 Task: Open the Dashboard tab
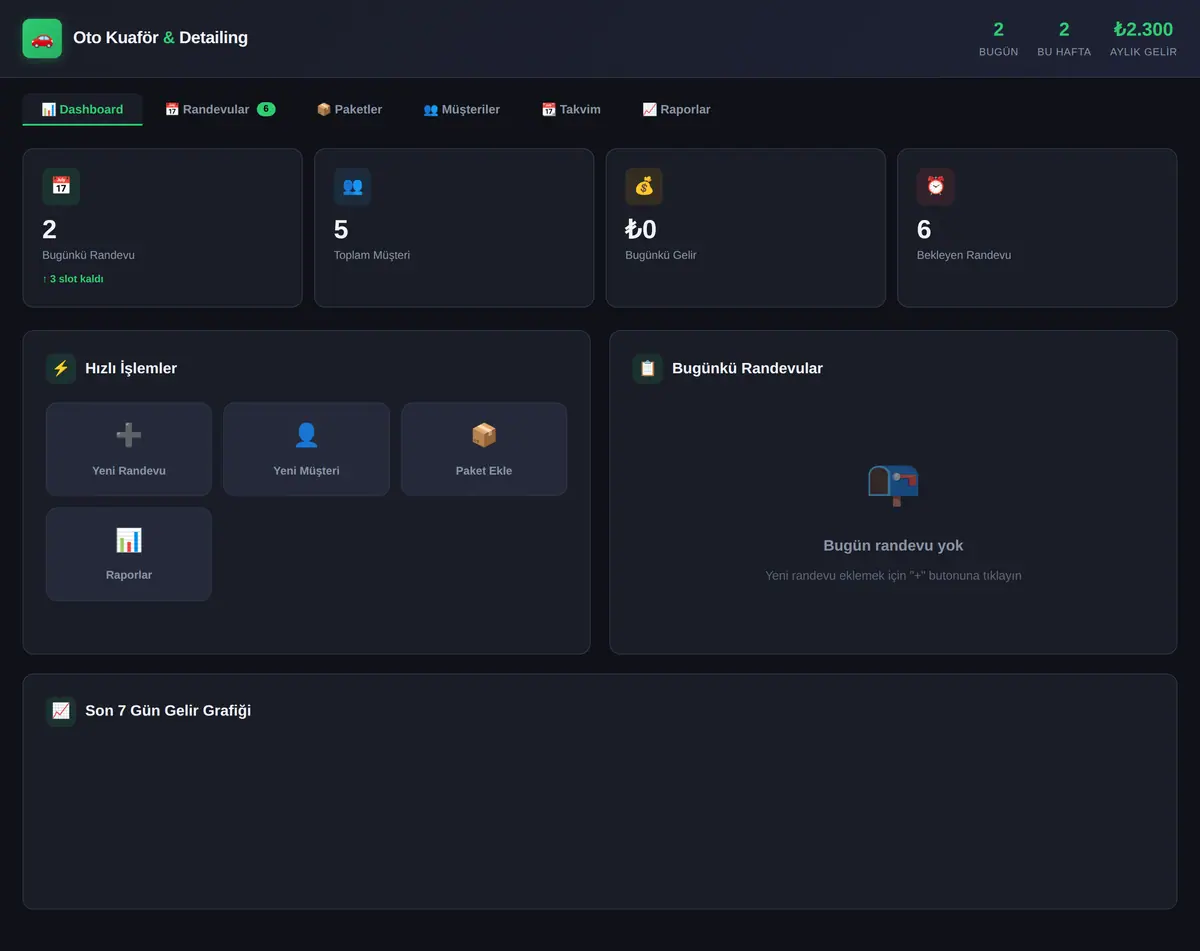point(82,109)
